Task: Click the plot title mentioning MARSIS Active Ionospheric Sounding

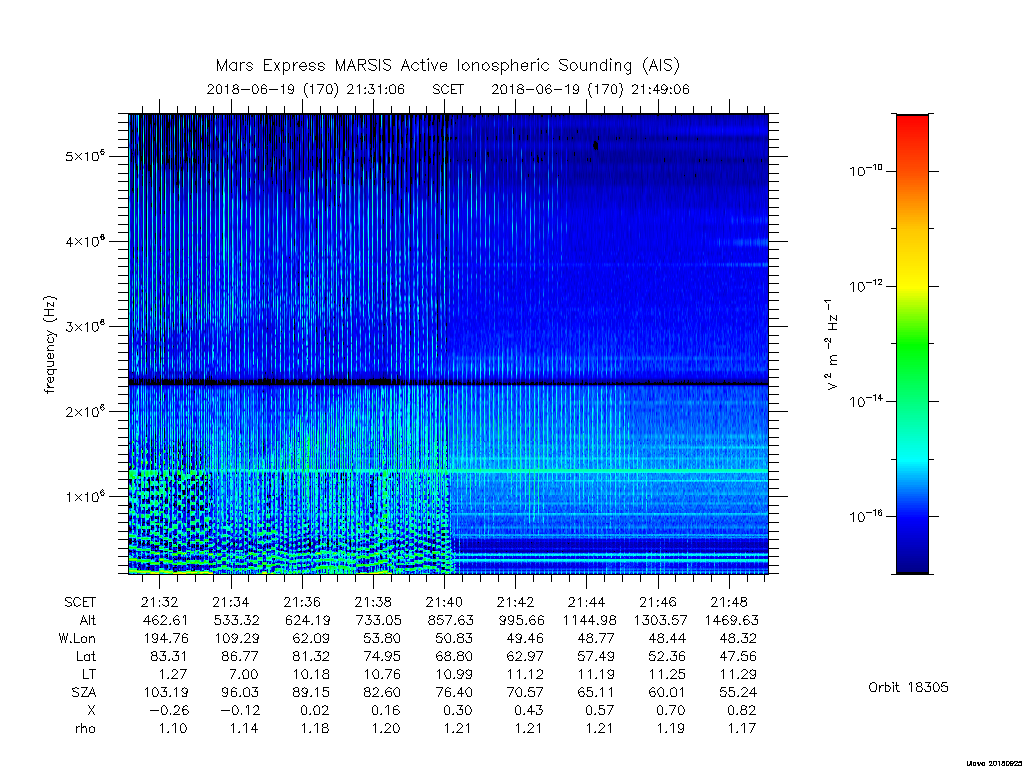Action: click(447, 66)
